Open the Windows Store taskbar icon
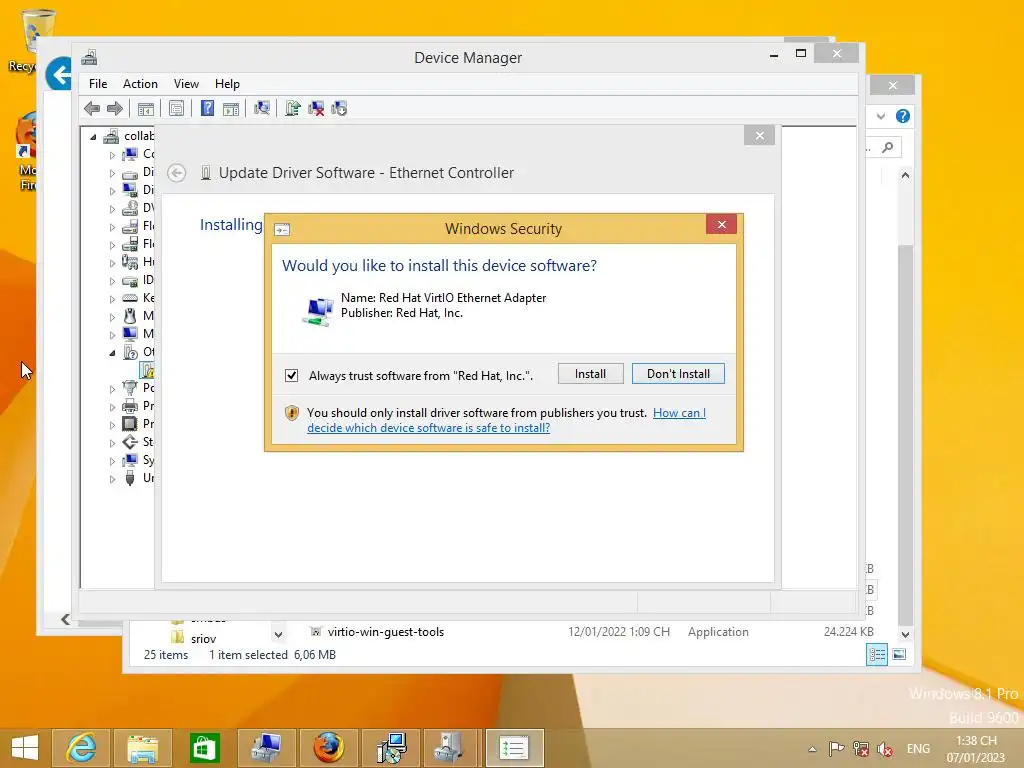 point(204,748)
